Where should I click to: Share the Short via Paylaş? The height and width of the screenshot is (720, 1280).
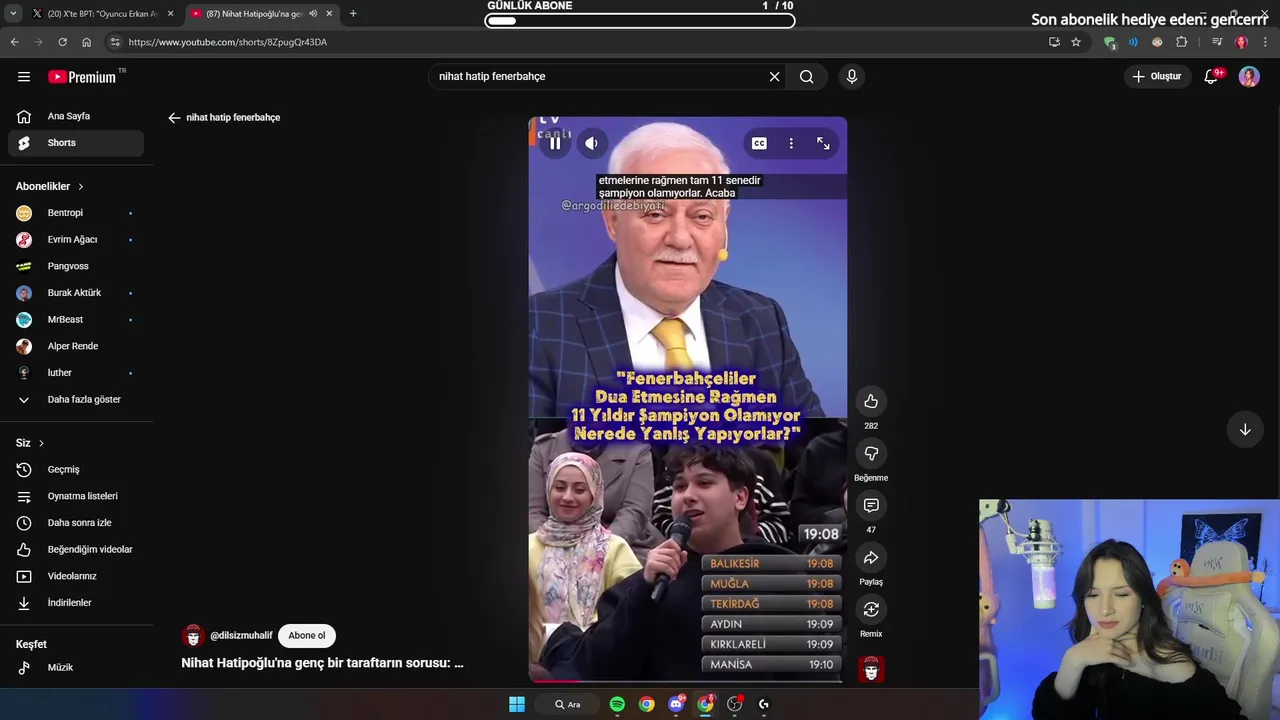[x=871, y=557]
